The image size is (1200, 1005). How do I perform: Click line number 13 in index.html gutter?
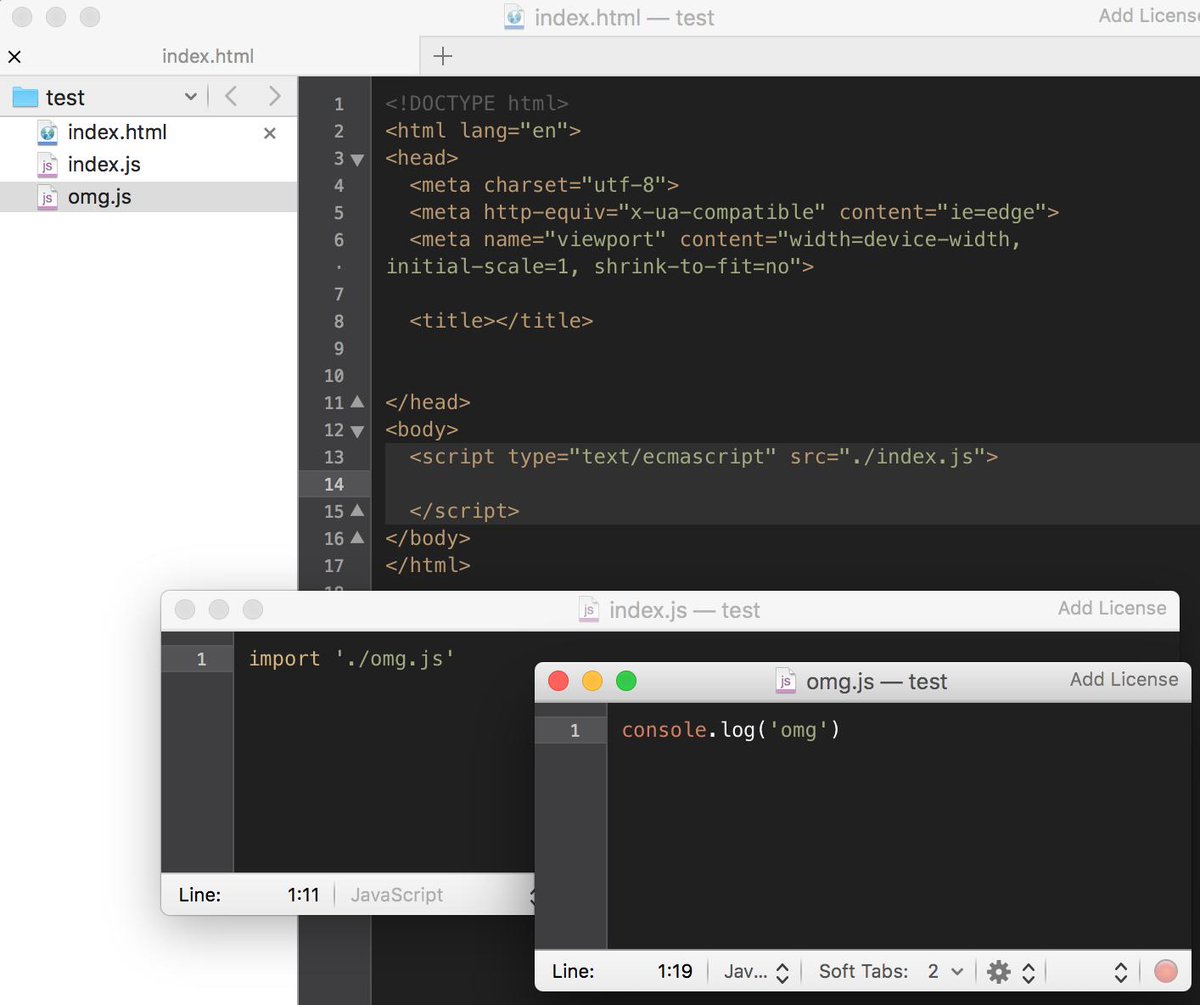click(333, 457)
